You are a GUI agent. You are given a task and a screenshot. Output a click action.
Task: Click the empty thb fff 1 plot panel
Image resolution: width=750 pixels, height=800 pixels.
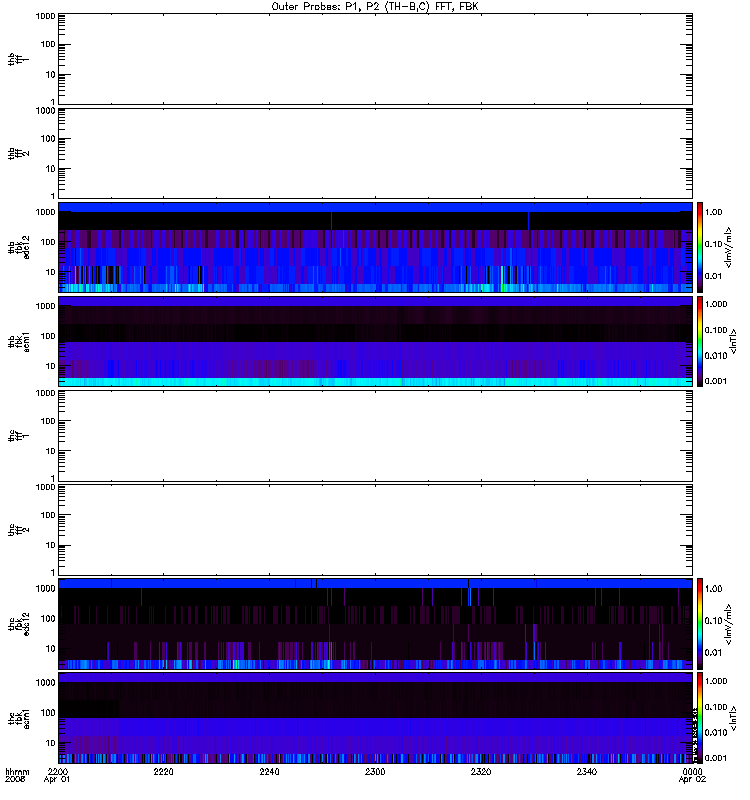(375, 59)
